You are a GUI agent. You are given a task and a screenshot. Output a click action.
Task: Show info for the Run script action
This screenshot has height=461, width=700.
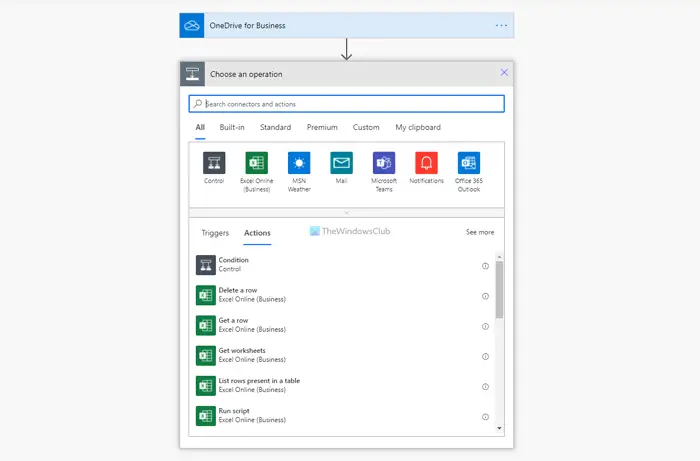coord(485,417)
